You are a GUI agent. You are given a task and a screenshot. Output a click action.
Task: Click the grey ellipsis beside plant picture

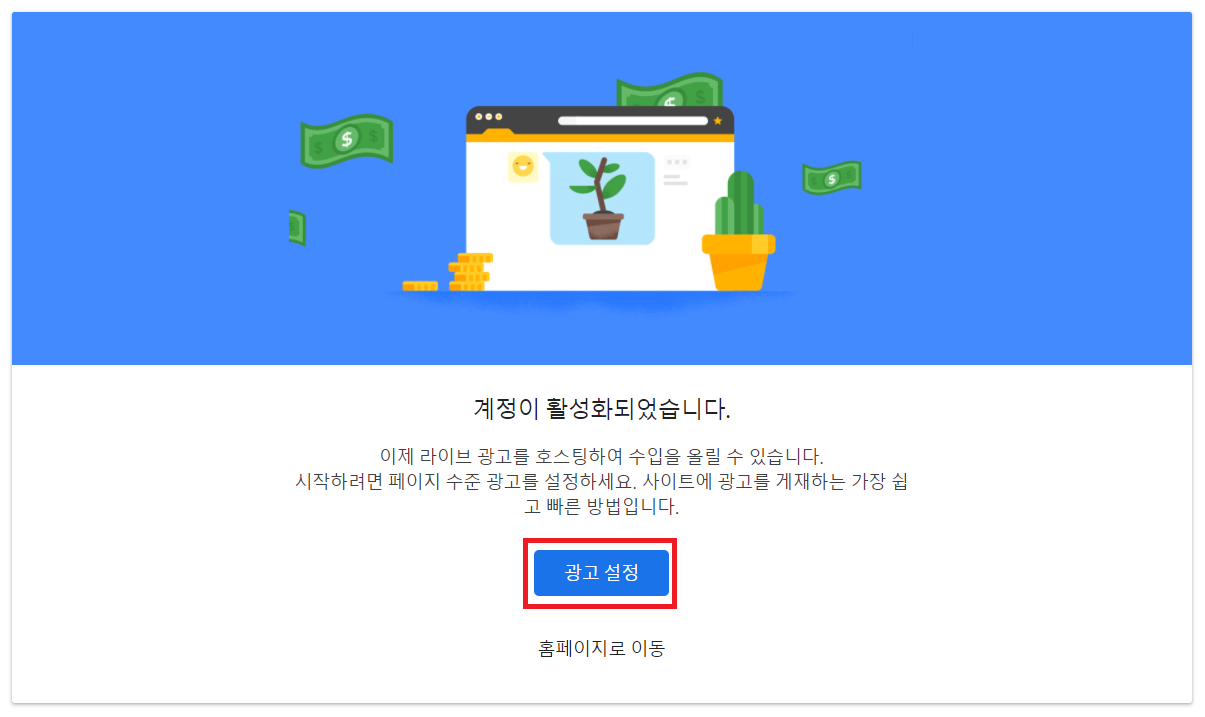coord(677,162)
